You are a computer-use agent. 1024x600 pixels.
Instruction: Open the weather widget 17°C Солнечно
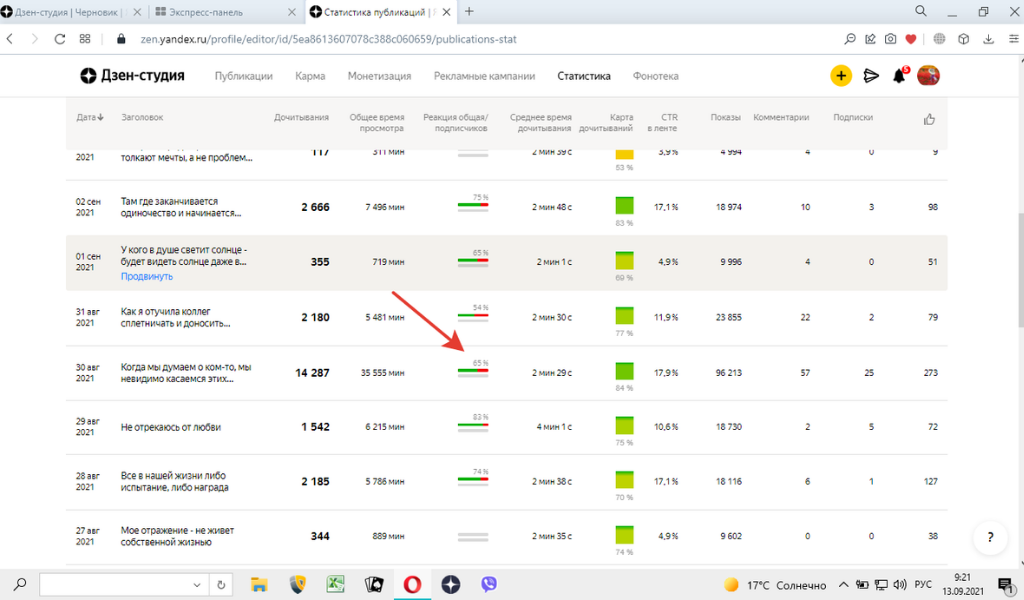pos(775,585)
